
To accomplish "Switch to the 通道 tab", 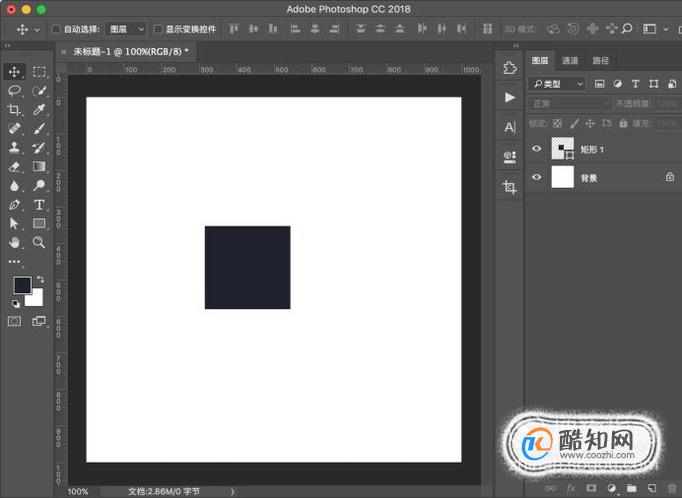I will tap(570, 60).
